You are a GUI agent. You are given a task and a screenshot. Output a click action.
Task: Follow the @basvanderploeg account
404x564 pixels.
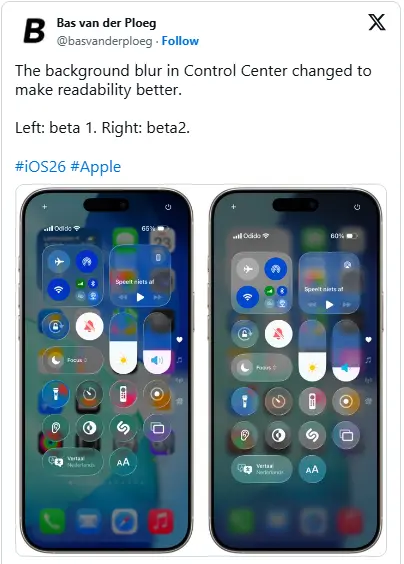(180, 41)
